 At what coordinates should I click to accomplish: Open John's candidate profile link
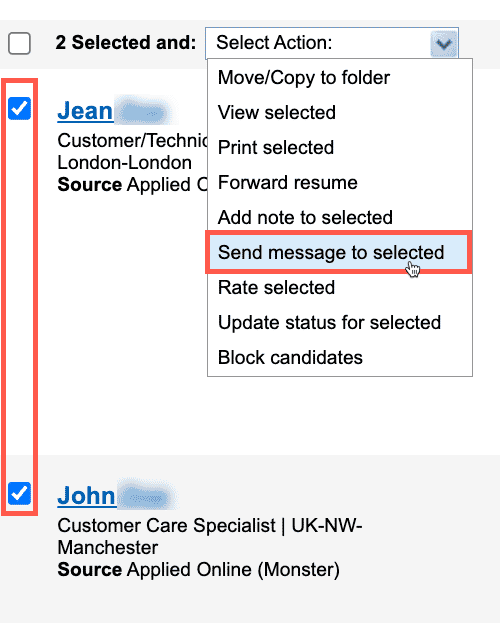coord(87,495)
